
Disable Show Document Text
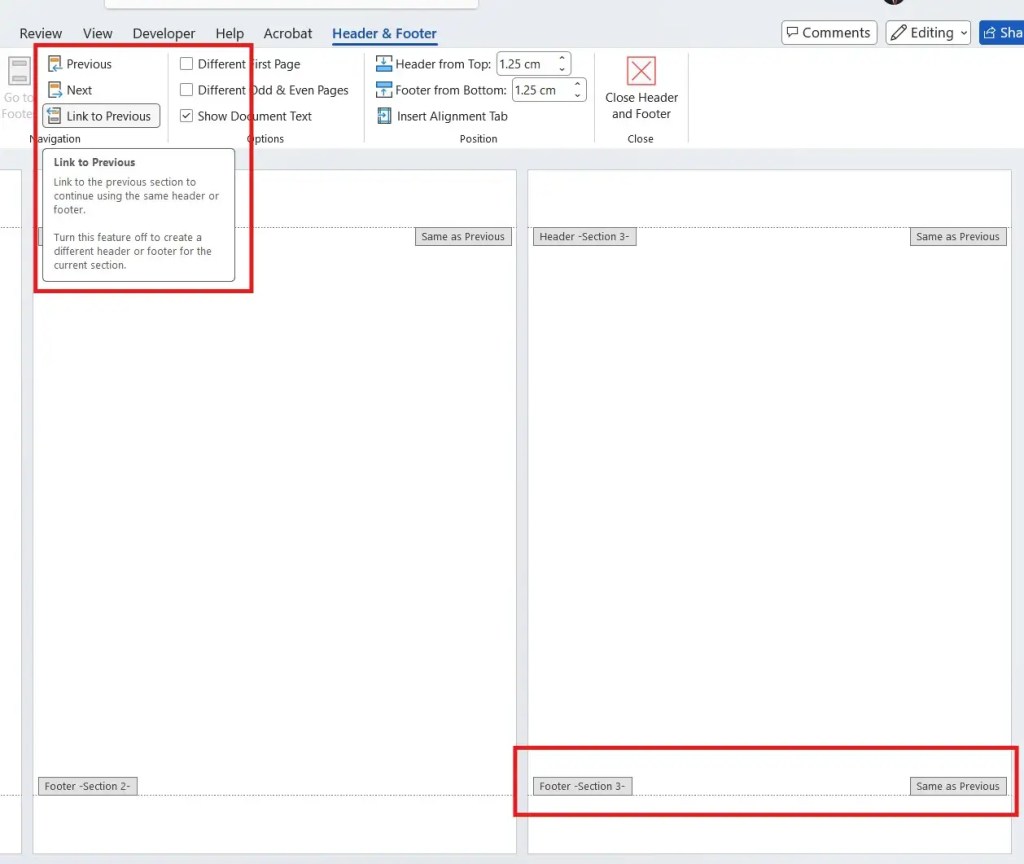click(x=186, y=116)
